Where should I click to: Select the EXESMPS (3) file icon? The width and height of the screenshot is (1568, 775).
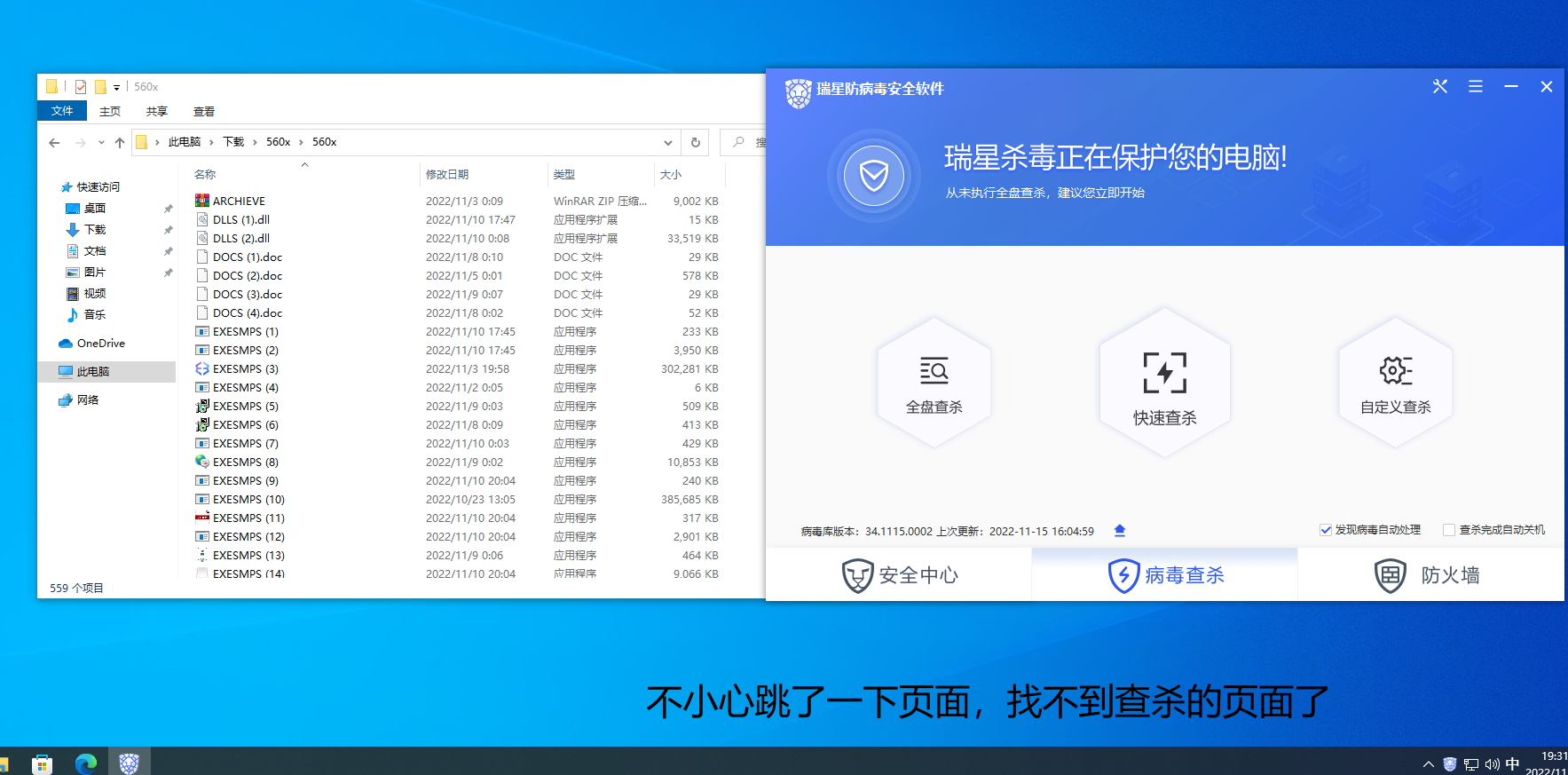click(202, 368)
